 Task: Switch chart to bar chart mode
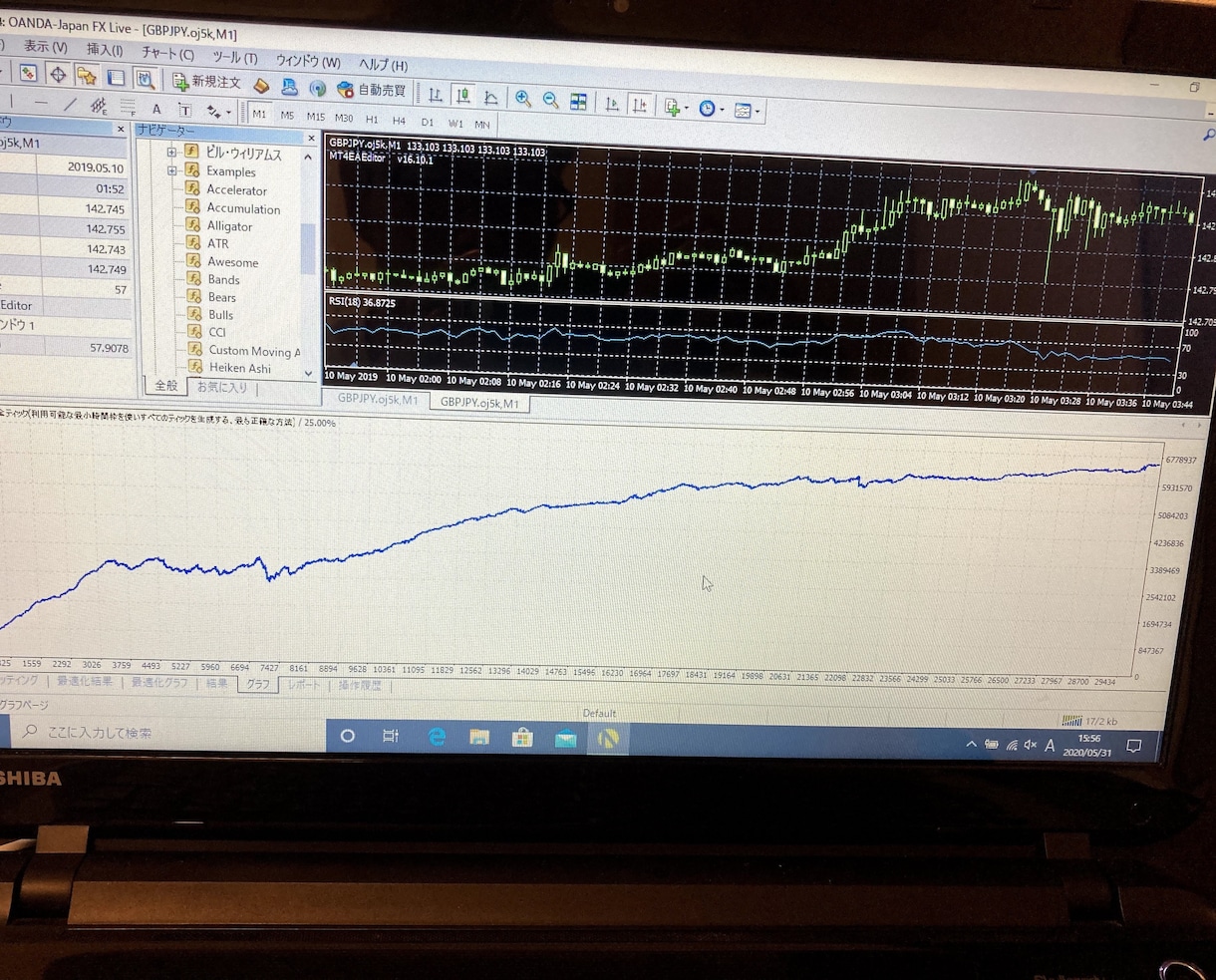coord(436,95)
